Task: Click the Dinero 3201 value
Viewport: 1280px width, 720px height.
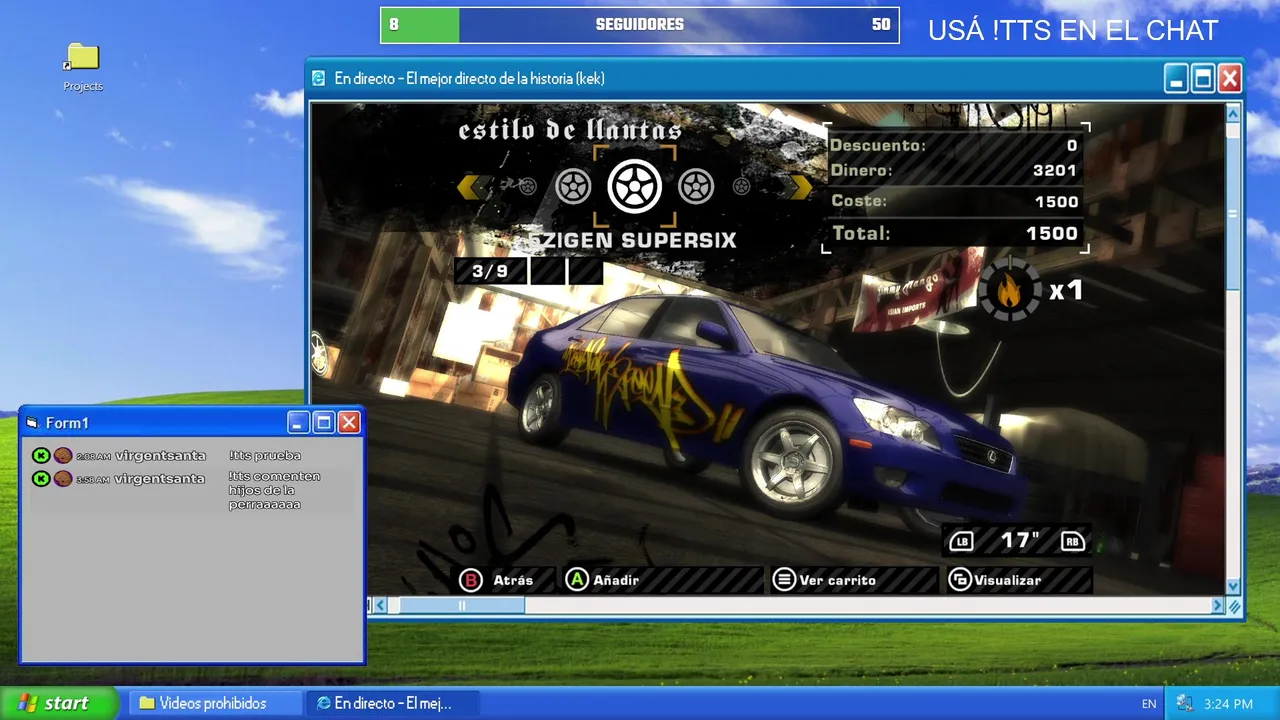Action: point(1055,170)
